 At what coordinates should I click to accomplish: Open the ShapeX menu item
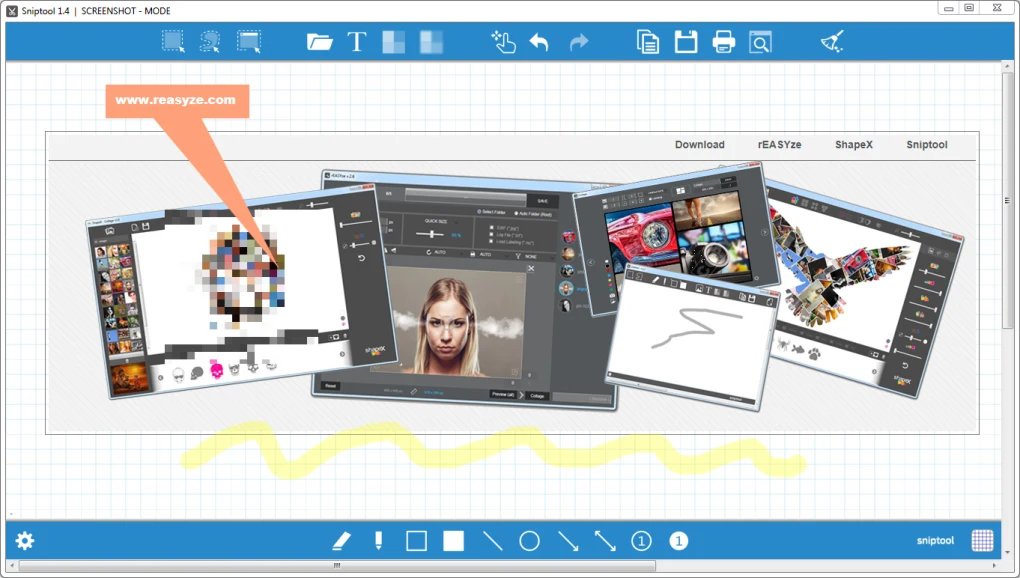pyautogui.click(x=853, y=144)
